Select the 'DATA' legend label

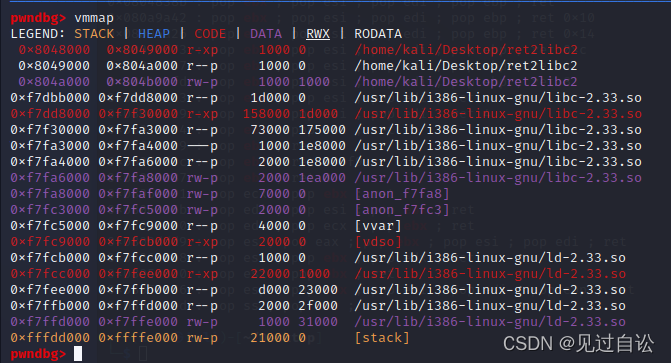coord(266,34)
